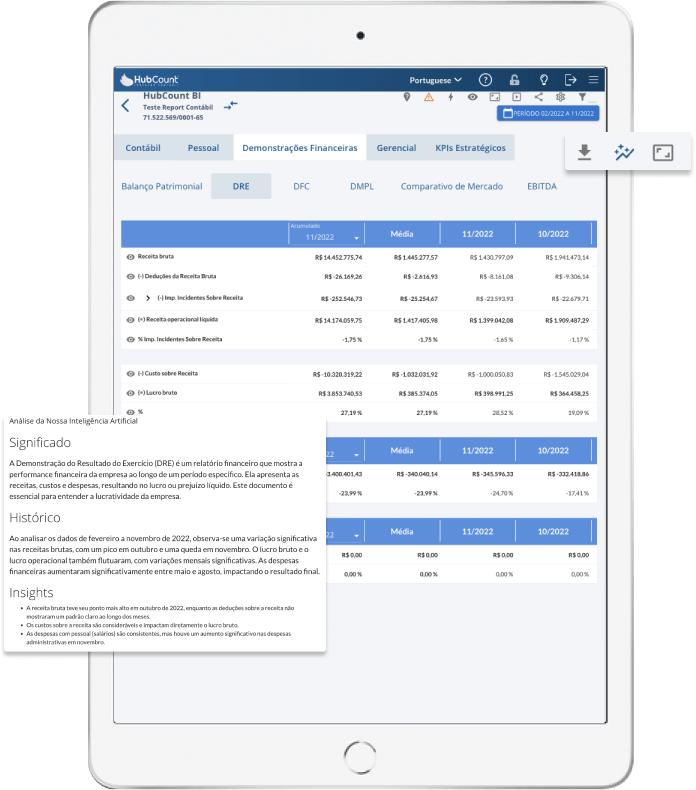Viewport: 696px width, 790px height.
Task: Click Receita bruta value R$ 14.452.775,74
Action: (x=338, y=257)
